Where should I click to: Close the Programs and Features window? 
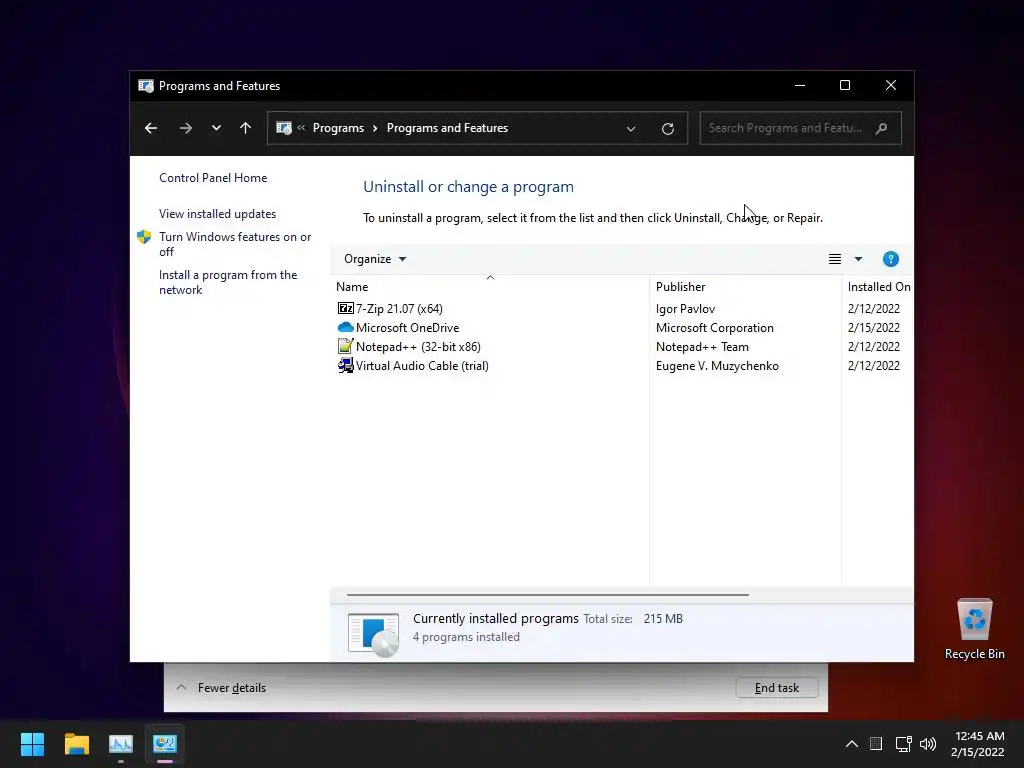pyautogui.click(x=891, y=86)
